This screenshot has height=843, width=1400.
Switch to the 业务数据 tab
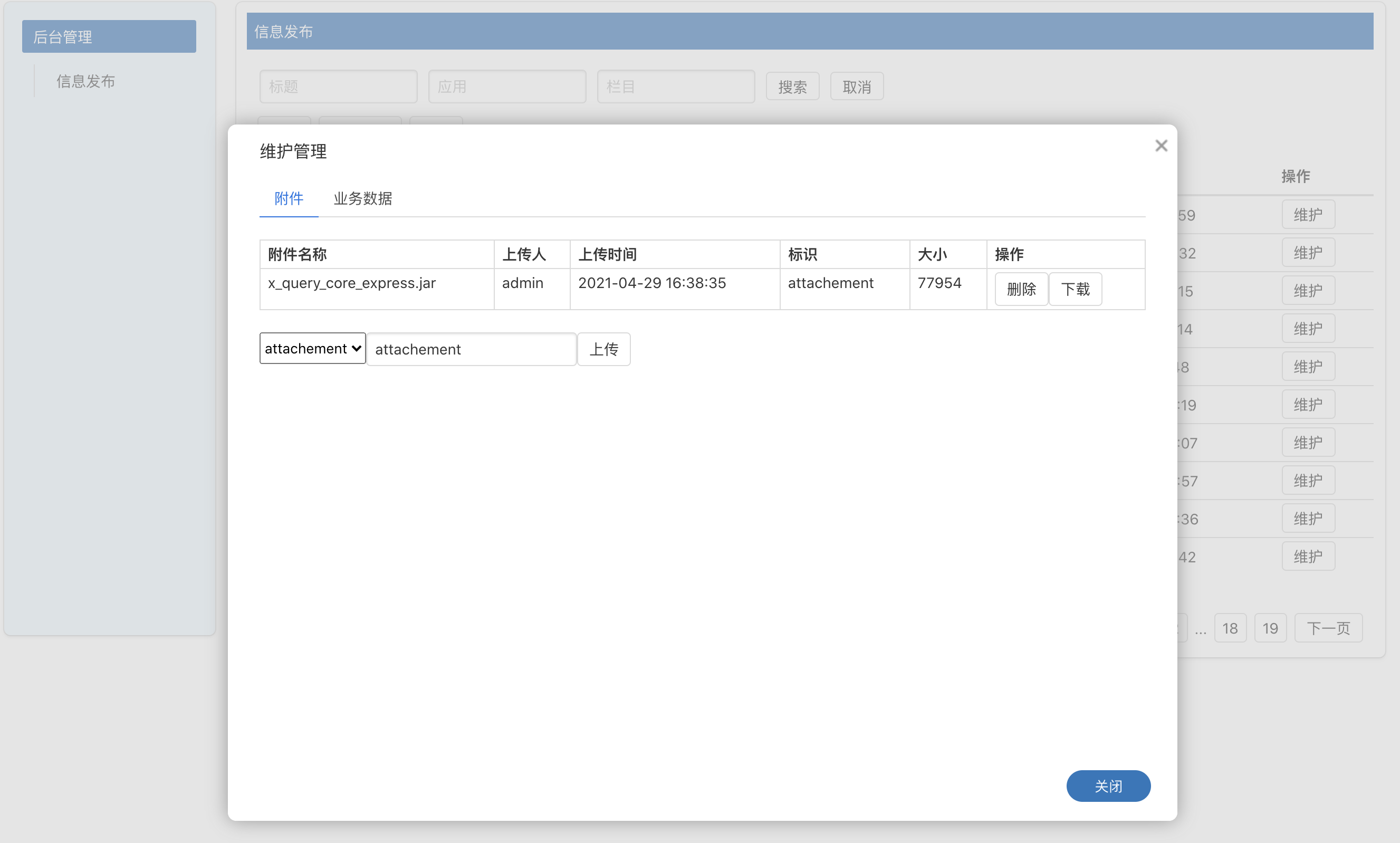click(x=362, y=198)
